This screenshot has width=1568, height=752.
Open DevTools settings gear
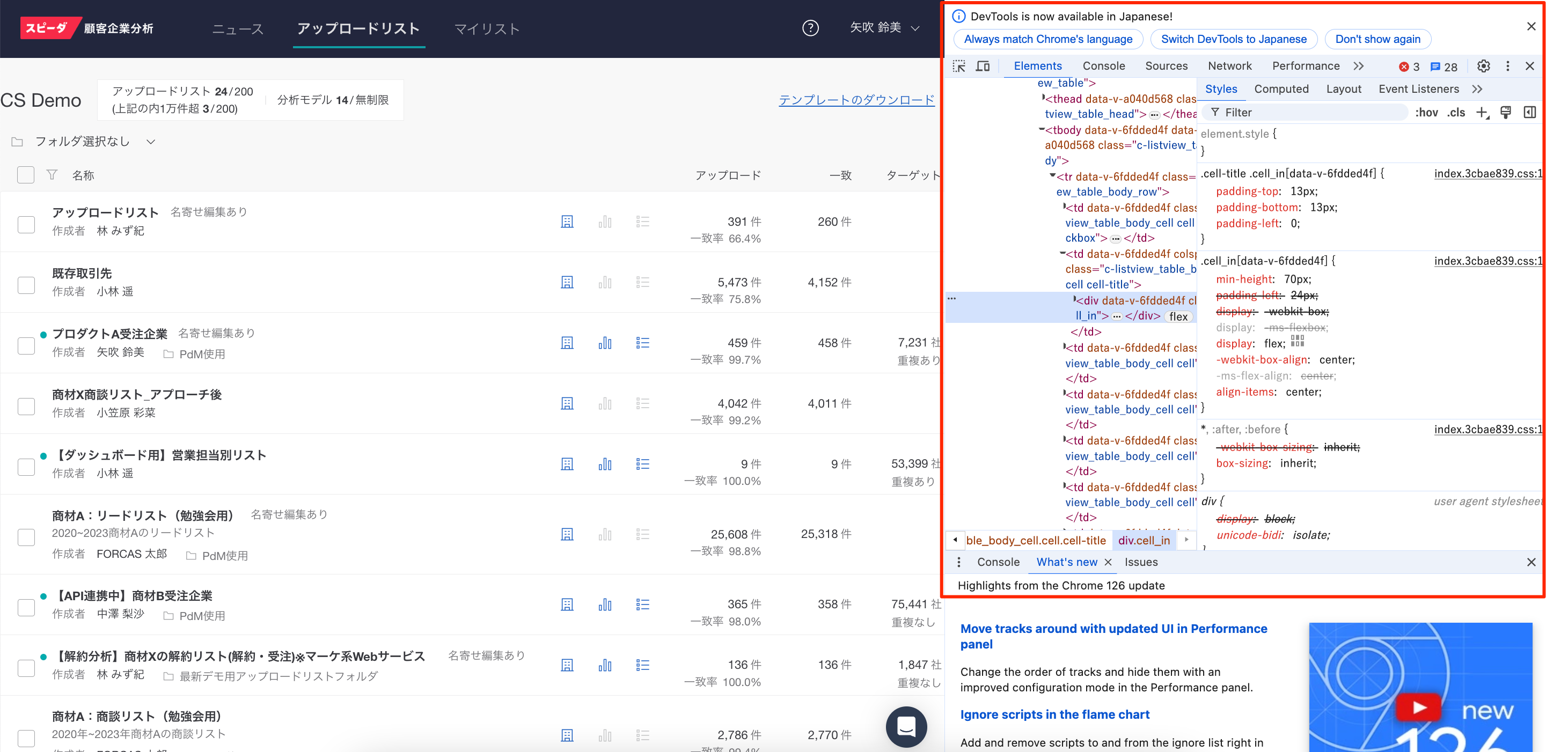tap(1483, 66)
